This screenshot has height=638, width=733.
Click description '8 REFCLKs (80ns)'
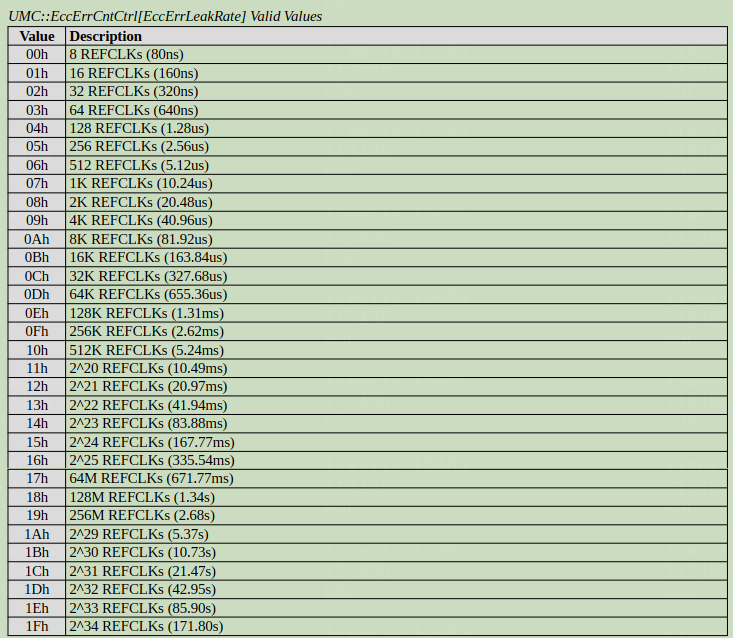(x=126, y=55)
